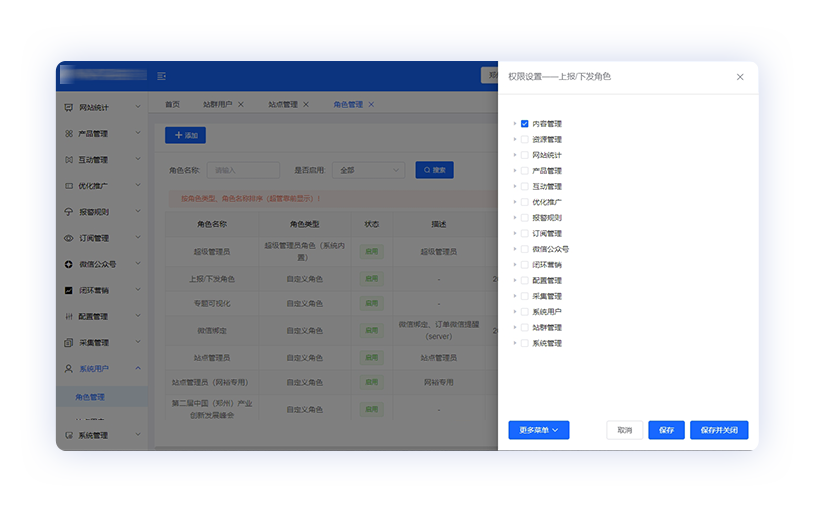This screenshot has width=820, height=510.
Task: Expand the 网站统计 sidebar chevron
Action: (x=138, y=107)
